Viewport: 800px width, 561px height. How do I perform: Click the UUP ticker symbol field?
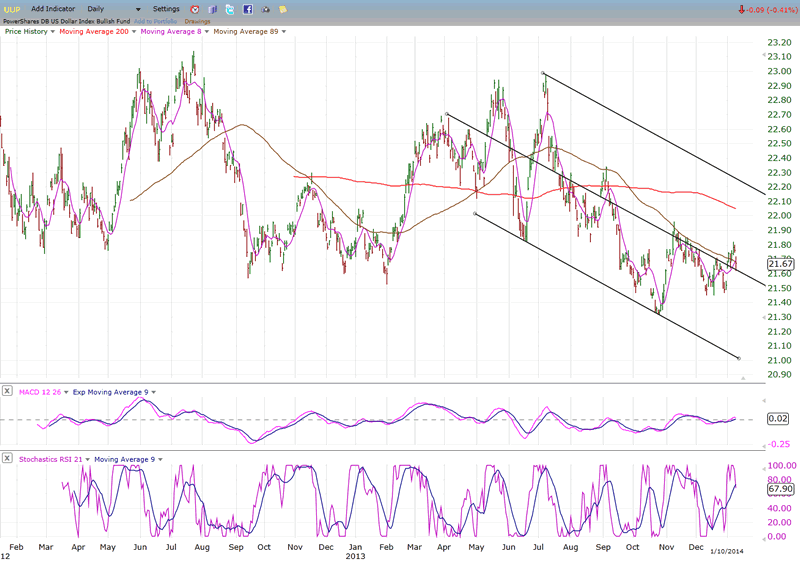click(12, 9)
